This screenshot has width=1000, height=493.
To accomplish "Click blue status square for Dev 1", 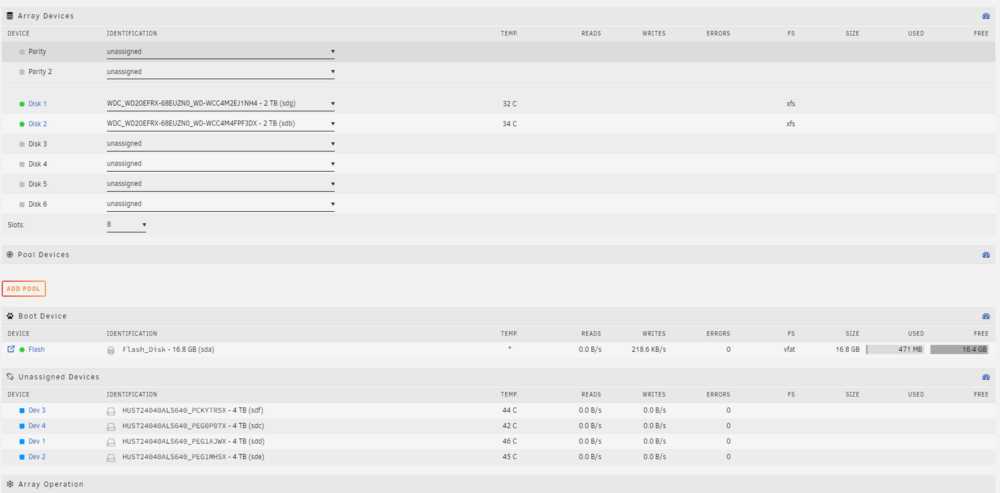I will [x=22, y=441].
